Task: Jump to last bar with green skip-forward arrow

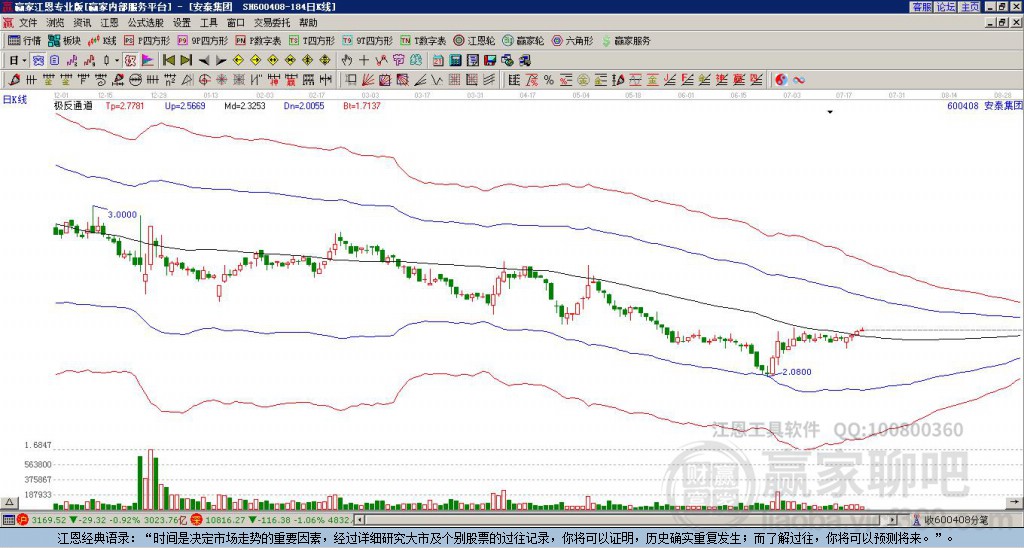Action: [x=186, y=61]
